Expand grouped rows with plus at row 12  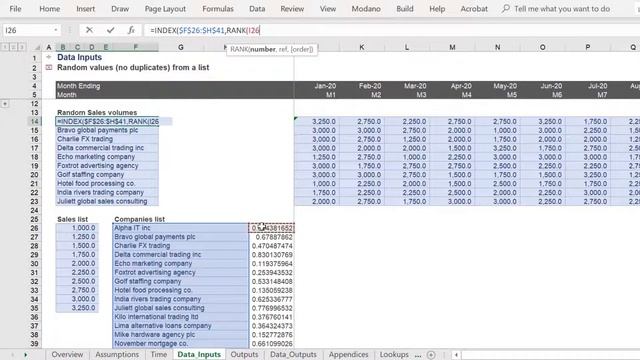coord(5,104)
